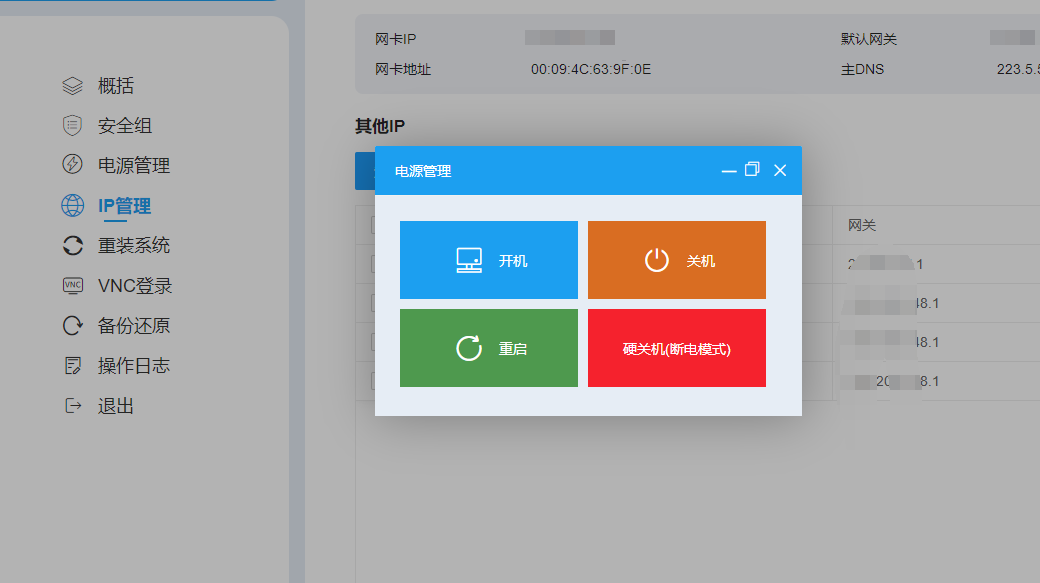
Task: Click the 其他IP section heading
Action: 380,126
